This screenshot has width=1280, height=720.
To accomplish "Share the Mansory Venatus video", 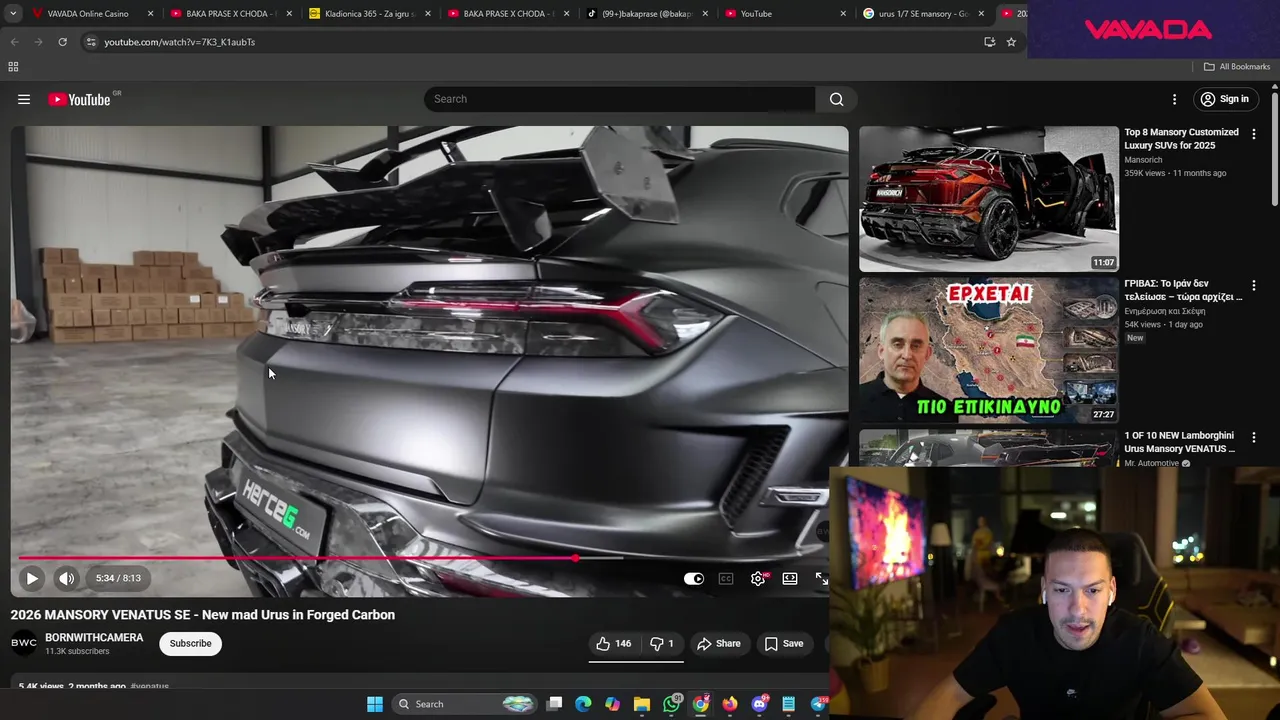I will [x=718, y=643].
